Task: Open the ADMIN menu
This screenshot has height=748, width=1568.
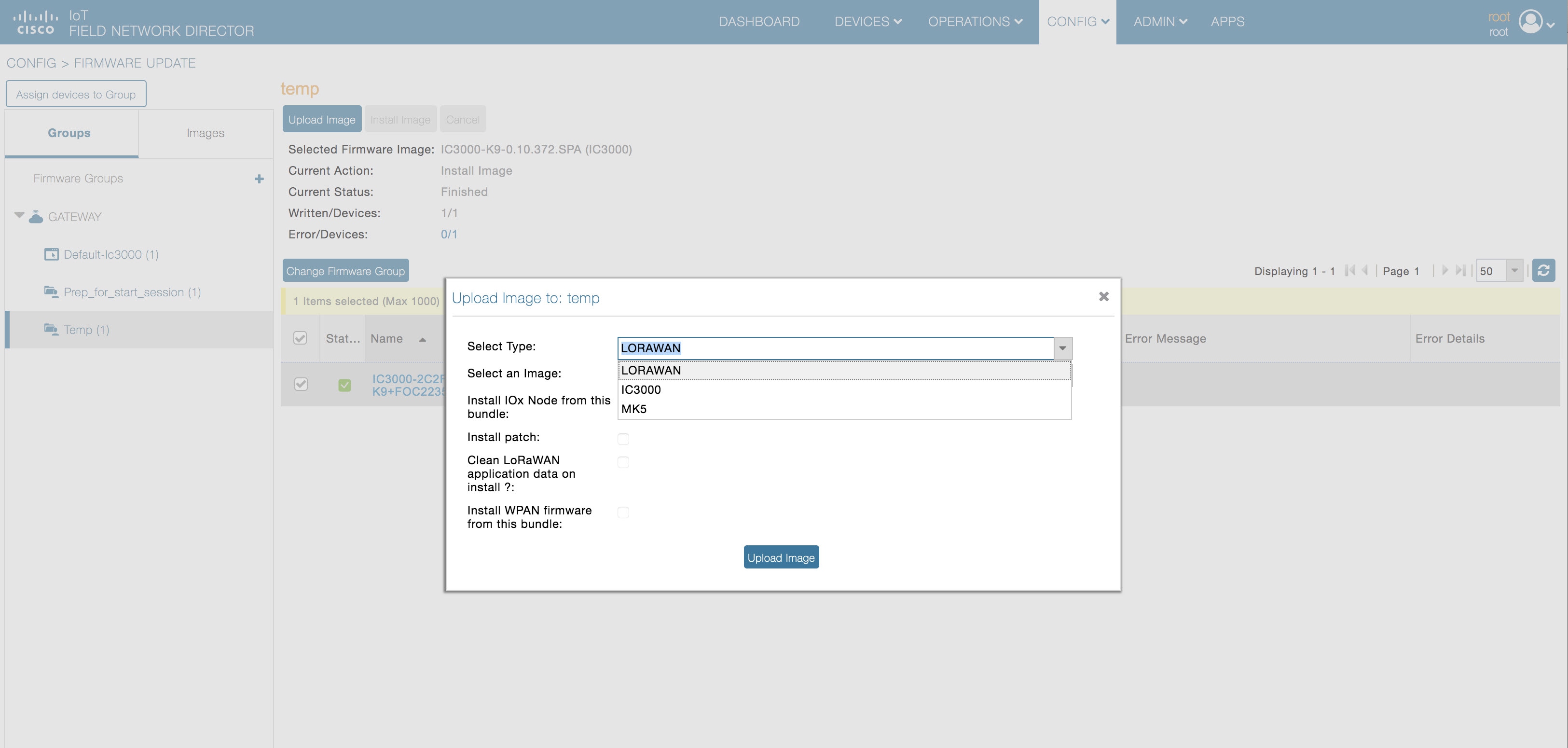Action: [1159, 21]
